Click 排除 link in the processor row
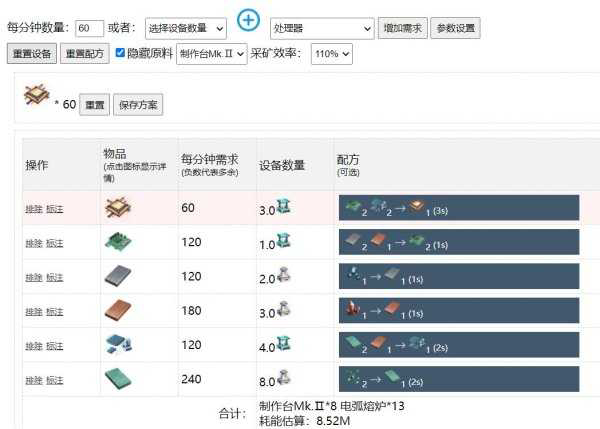This screenshot has height=429, width=600. [x=33, y=209]
